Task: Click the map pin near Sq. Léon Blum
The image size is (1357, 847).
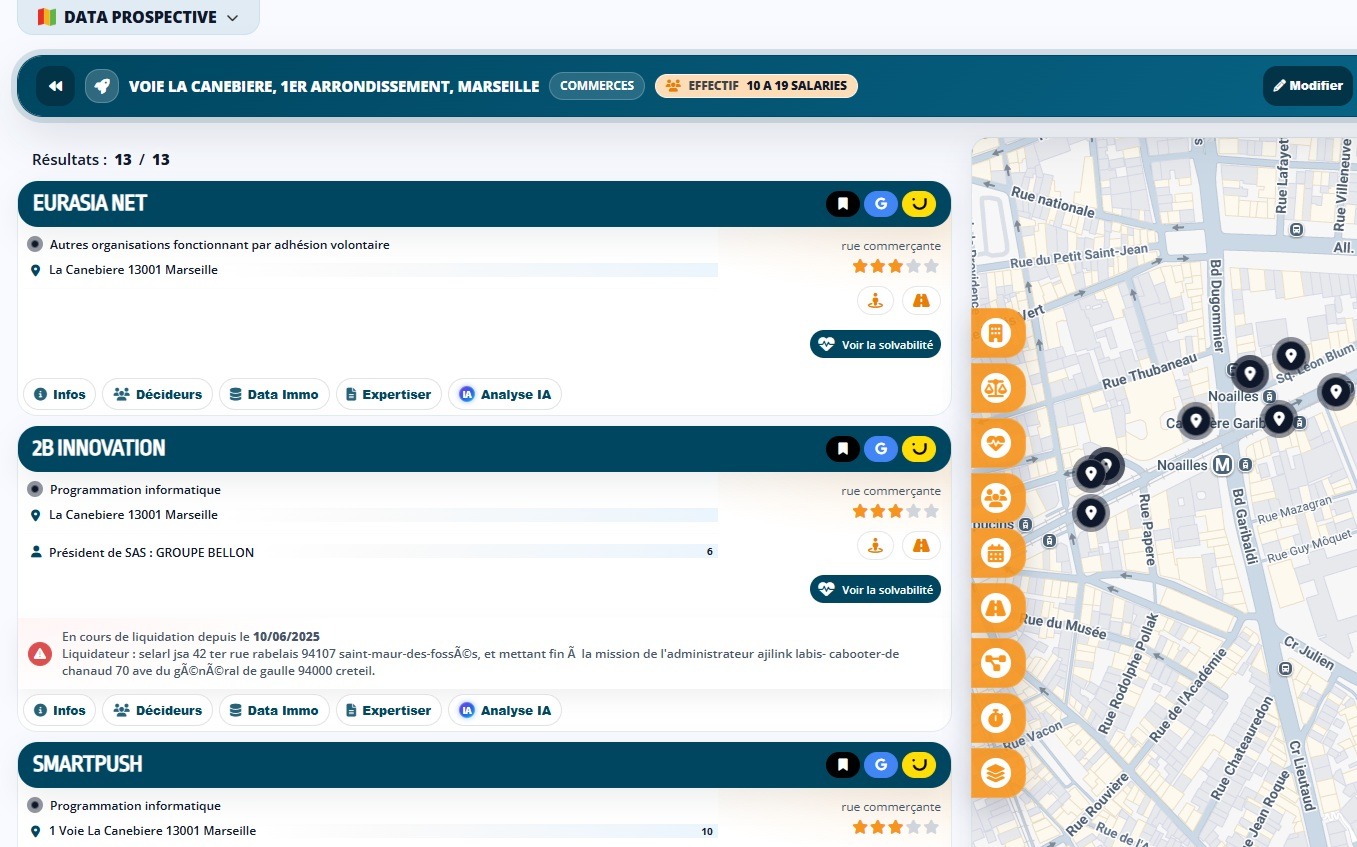Action: [1291, 355]
